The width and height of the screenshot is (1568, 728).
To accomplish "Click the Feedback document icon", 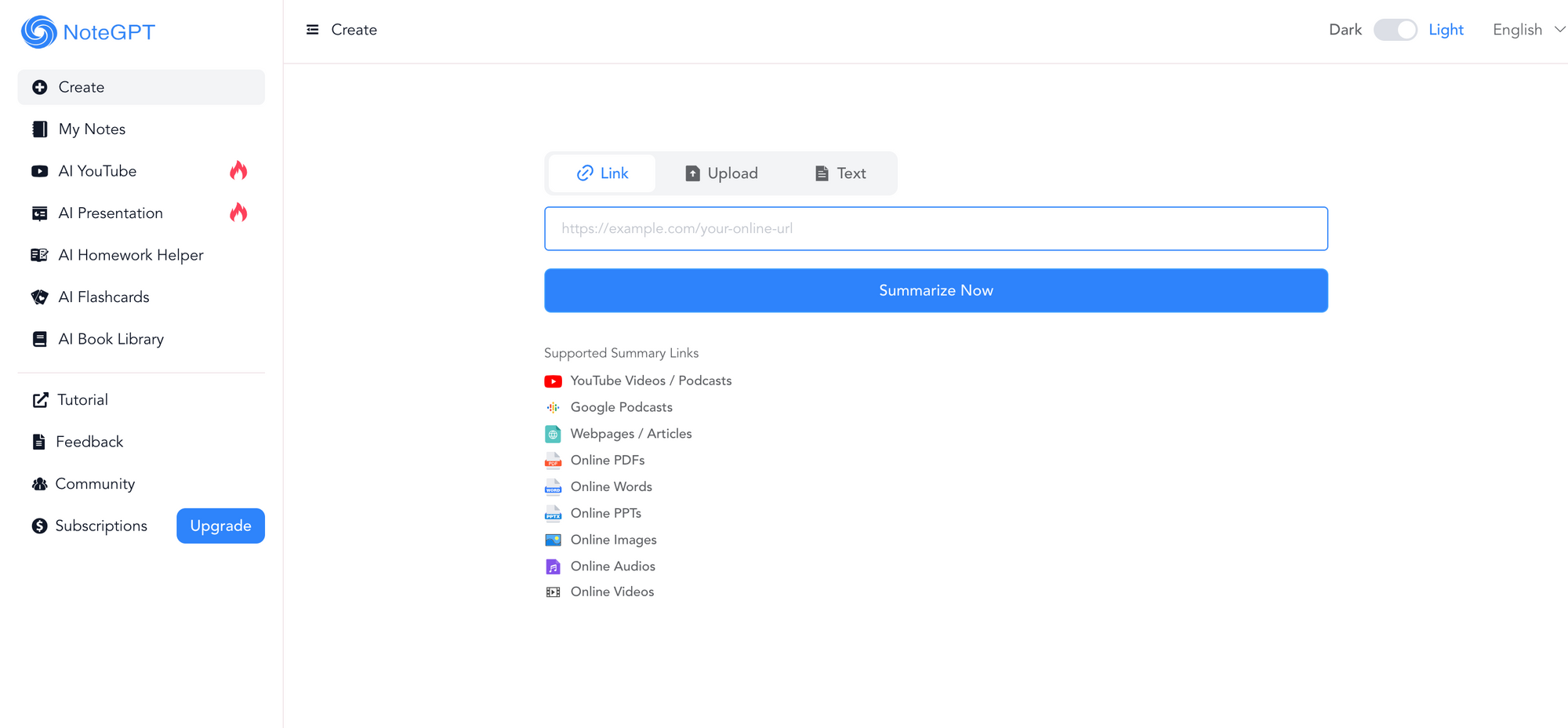I will (39, 442).
